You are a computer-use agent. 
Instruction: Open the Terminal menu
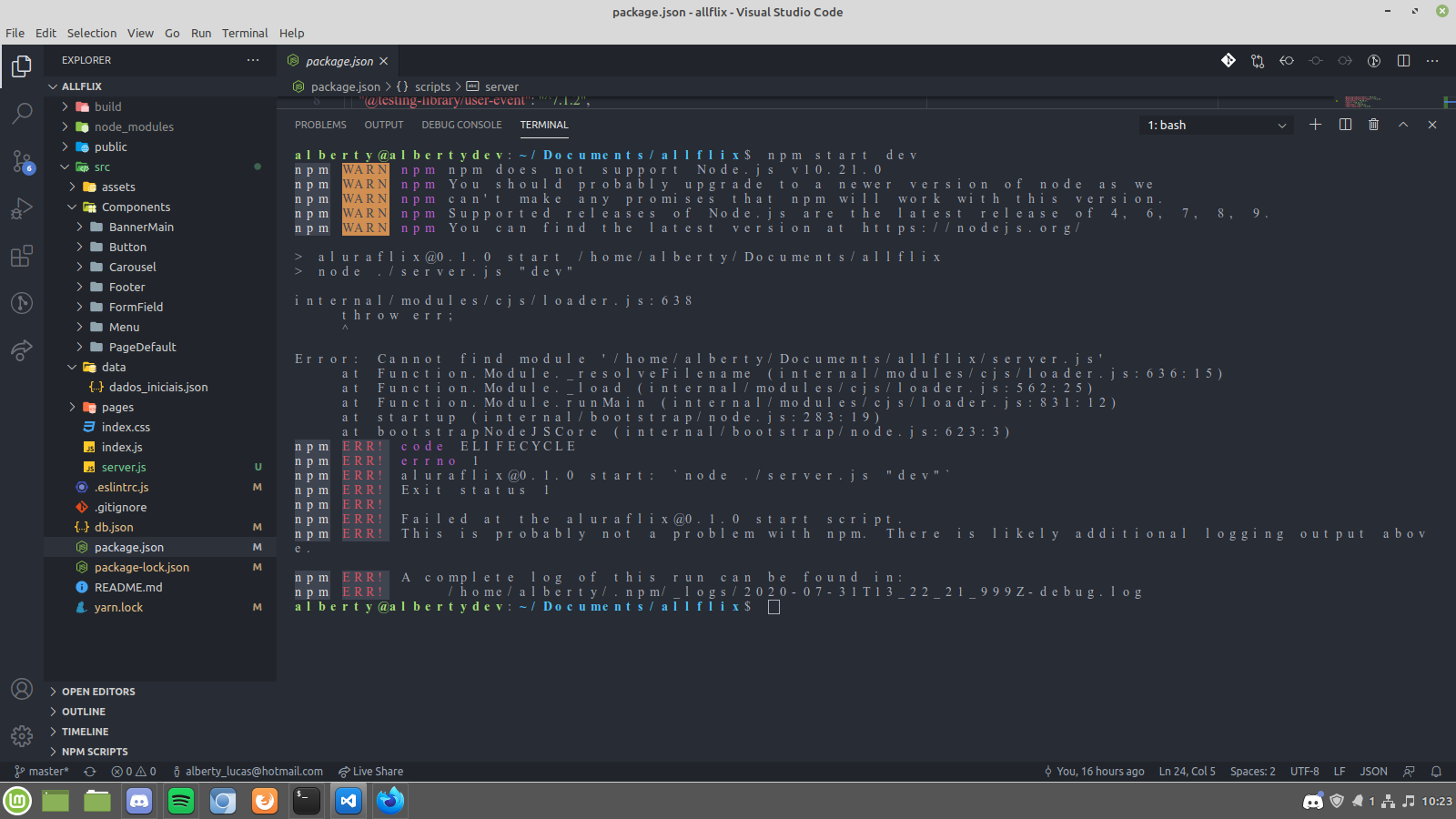pyautogui.click(x=245, y=33)
